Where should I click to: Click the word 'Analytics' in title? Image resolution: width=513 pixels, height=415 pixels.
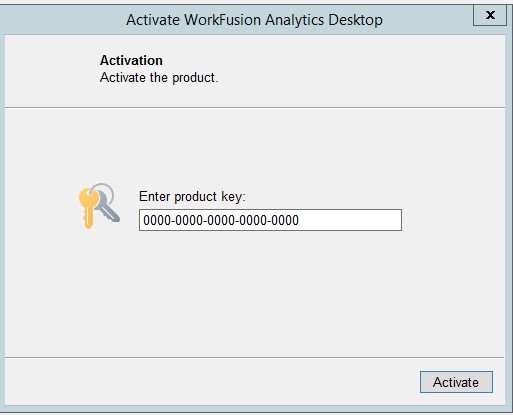[294, 20]
